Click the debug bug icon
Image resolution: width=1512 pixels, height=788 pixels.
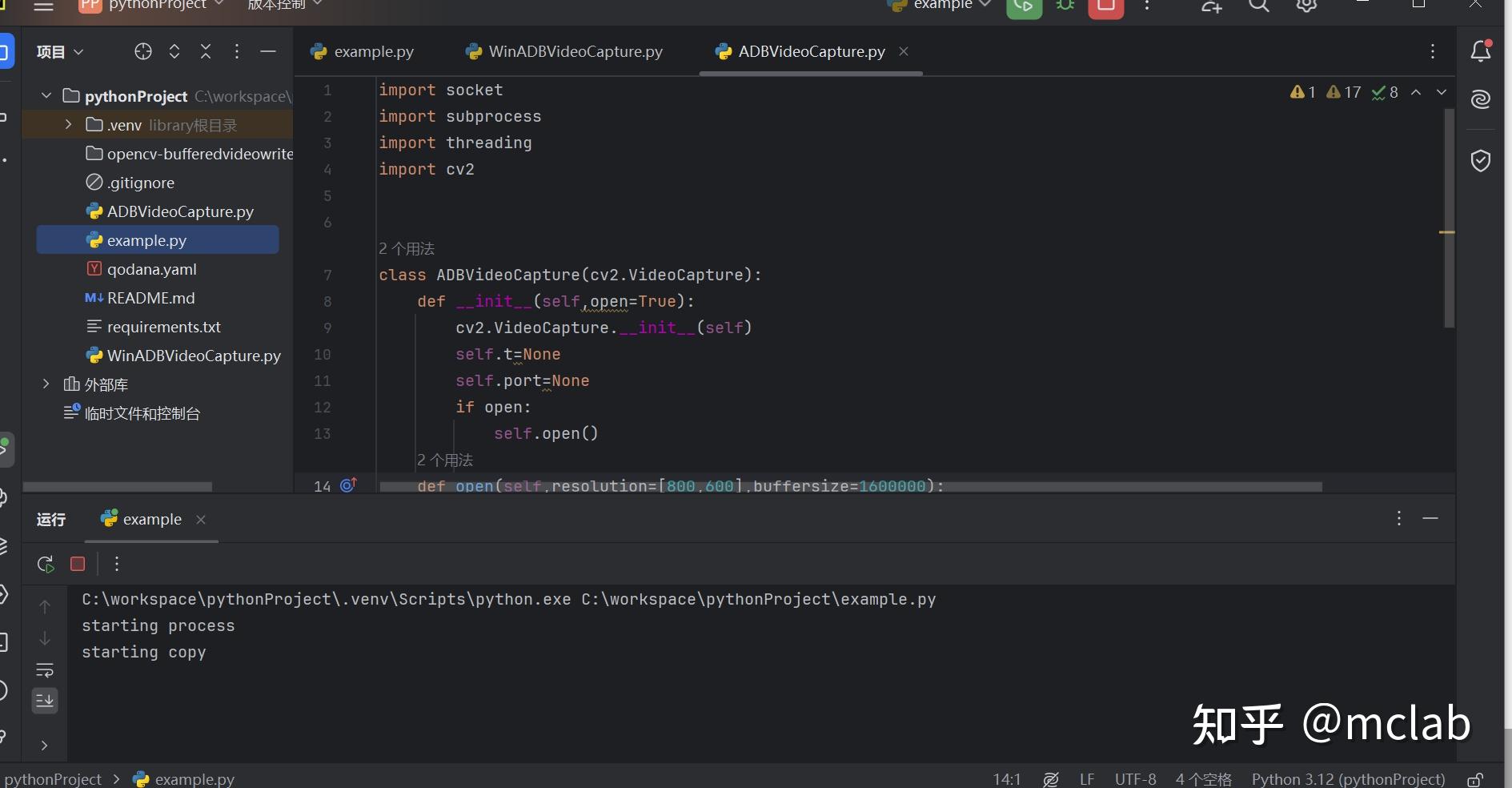(1065, 6)
